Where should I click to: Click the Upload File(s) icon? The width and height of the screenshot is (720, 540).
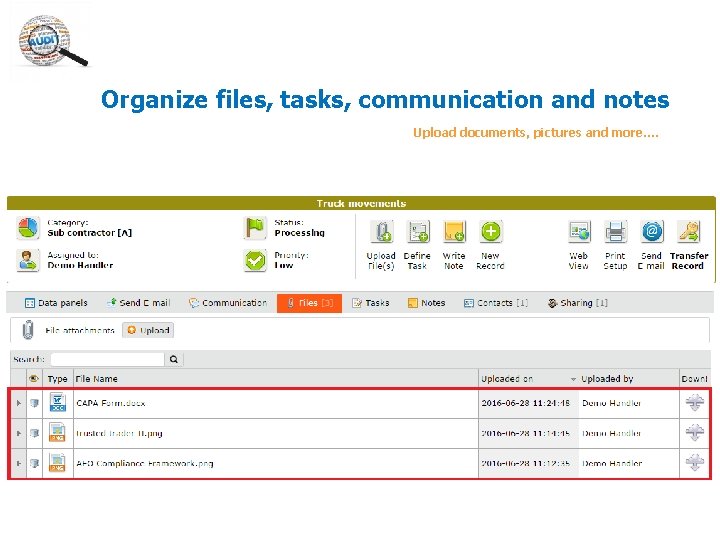[382, 231]
